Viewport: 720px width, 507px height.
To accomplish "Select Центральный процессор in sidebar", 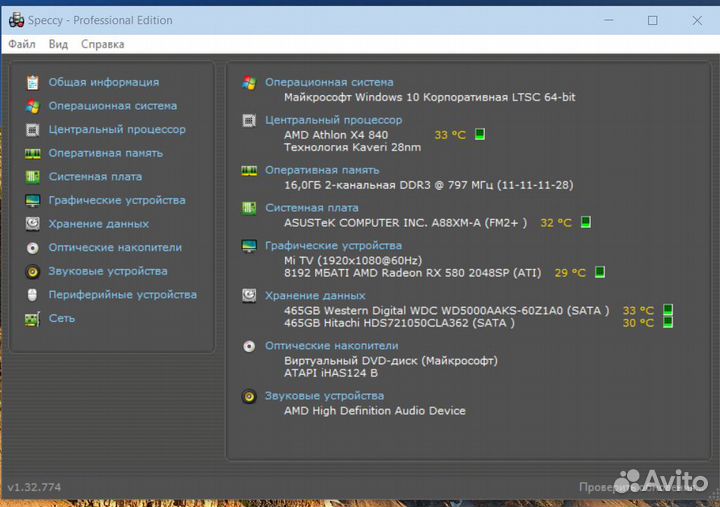I will tap(117, 130).
